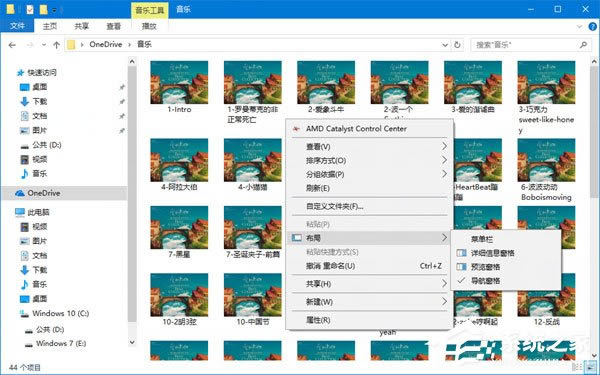Select the 10-中国节 music file

coord(253,300)
